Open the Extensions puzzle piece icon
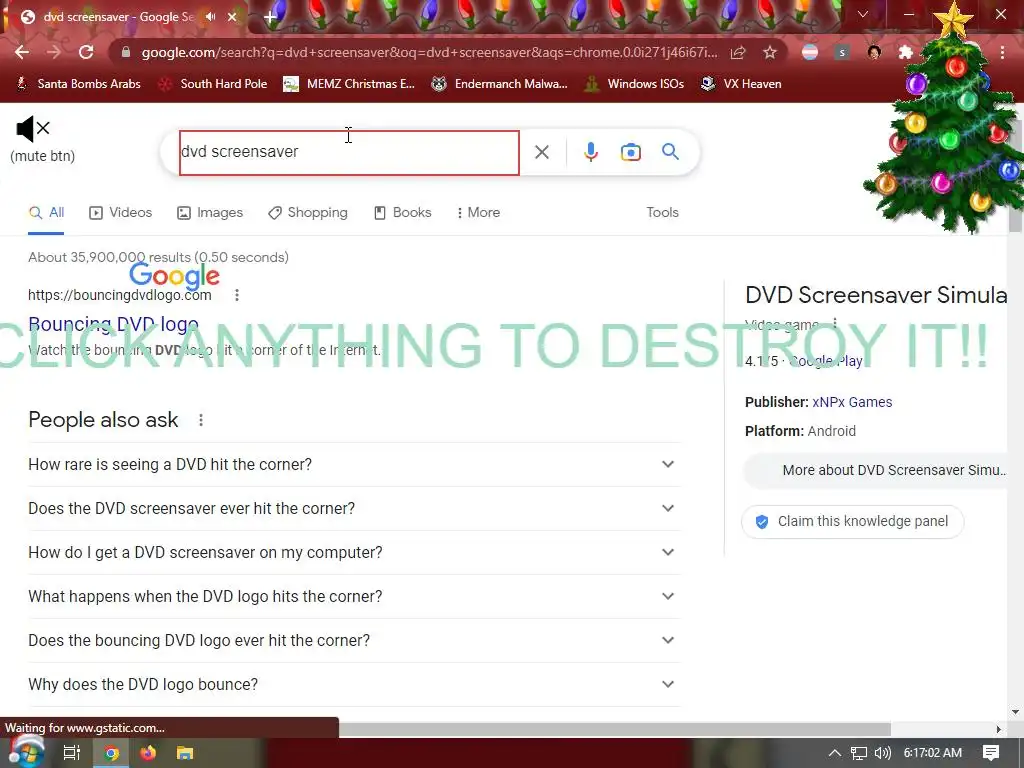 point(905,52)
